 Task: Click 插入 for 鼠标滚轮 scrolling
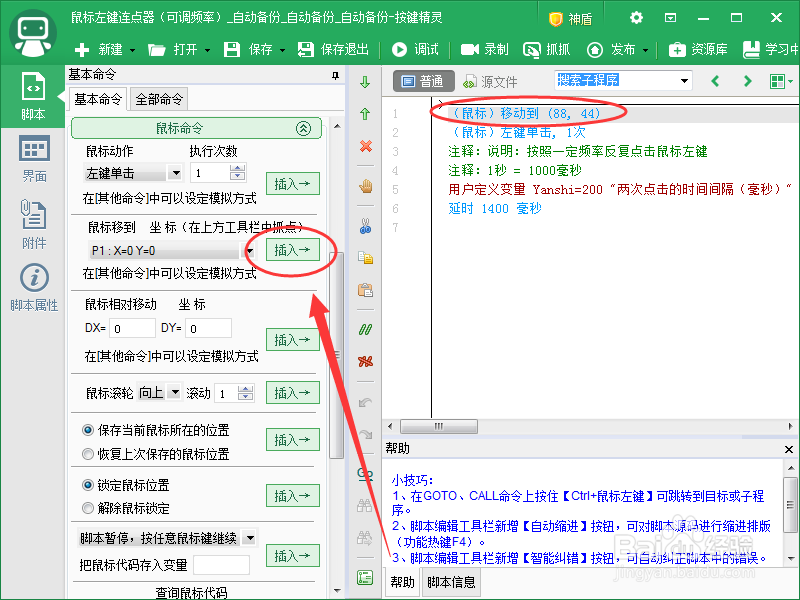tap(293, 393)
